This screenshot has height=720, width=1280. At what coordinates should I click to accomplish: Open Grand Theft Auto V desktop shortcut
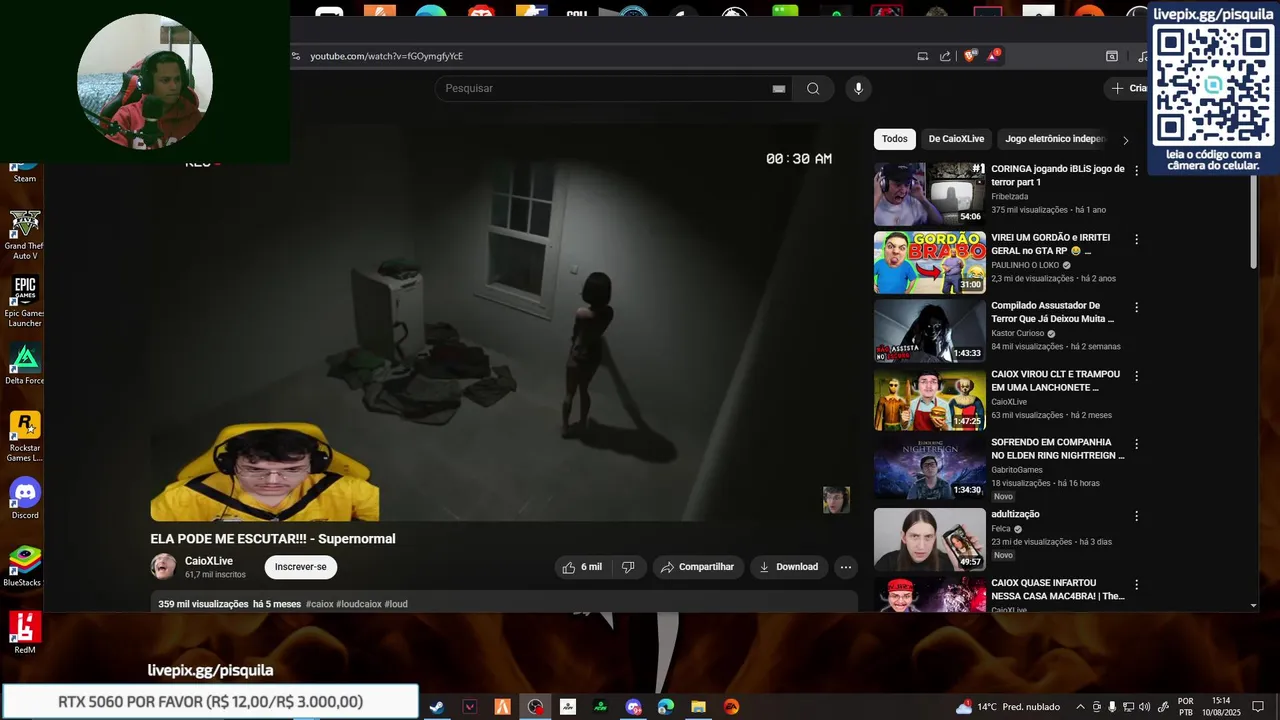coord(25,236)
